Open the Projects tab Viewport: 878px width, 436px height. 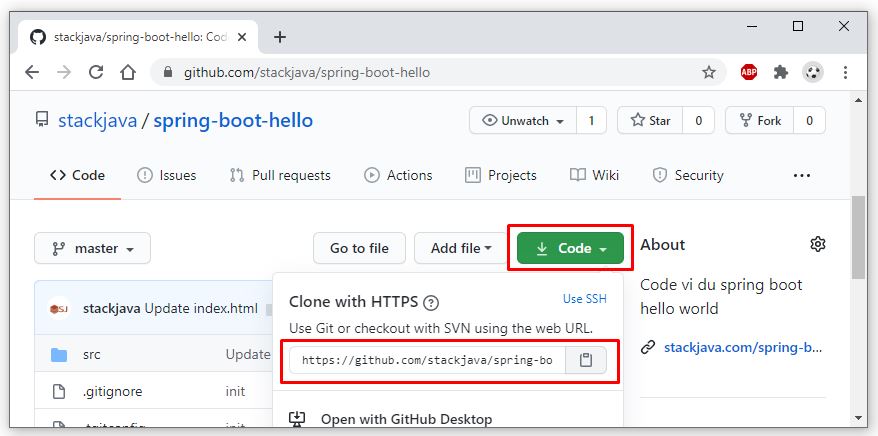[501, 176]
